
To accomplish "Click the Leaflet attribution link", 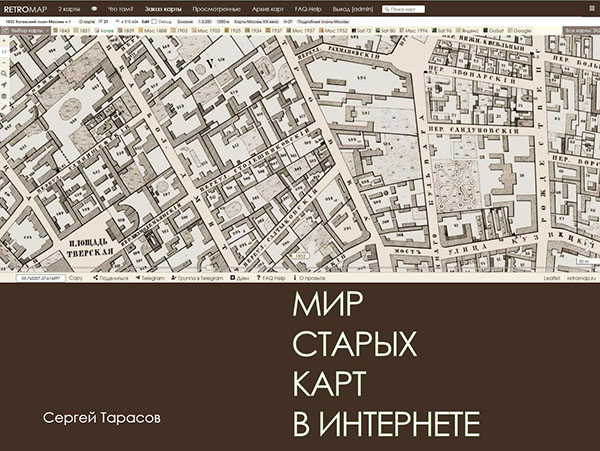I will pos(552,278).
